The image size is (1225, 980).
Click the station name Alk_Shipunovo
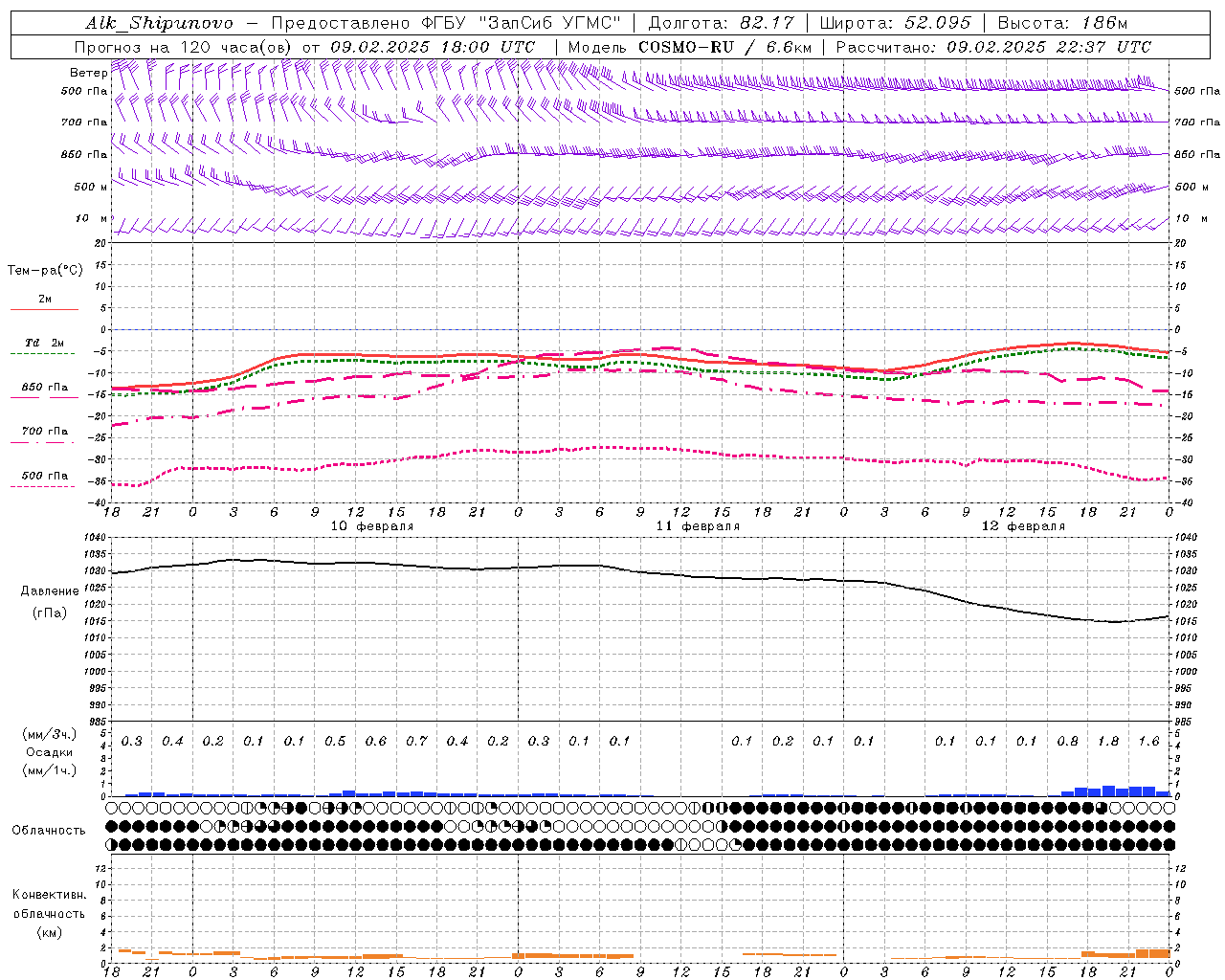pos(159,24)
